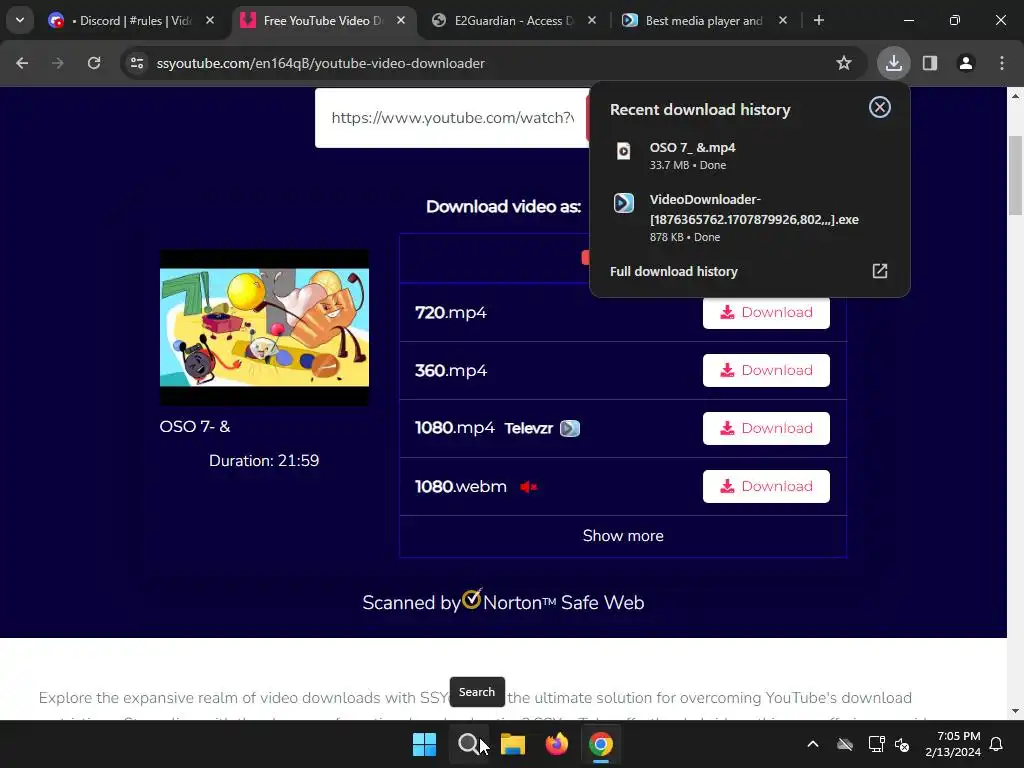
Task: Click the page vertical scrollbar thumb
Action: 1016,175
